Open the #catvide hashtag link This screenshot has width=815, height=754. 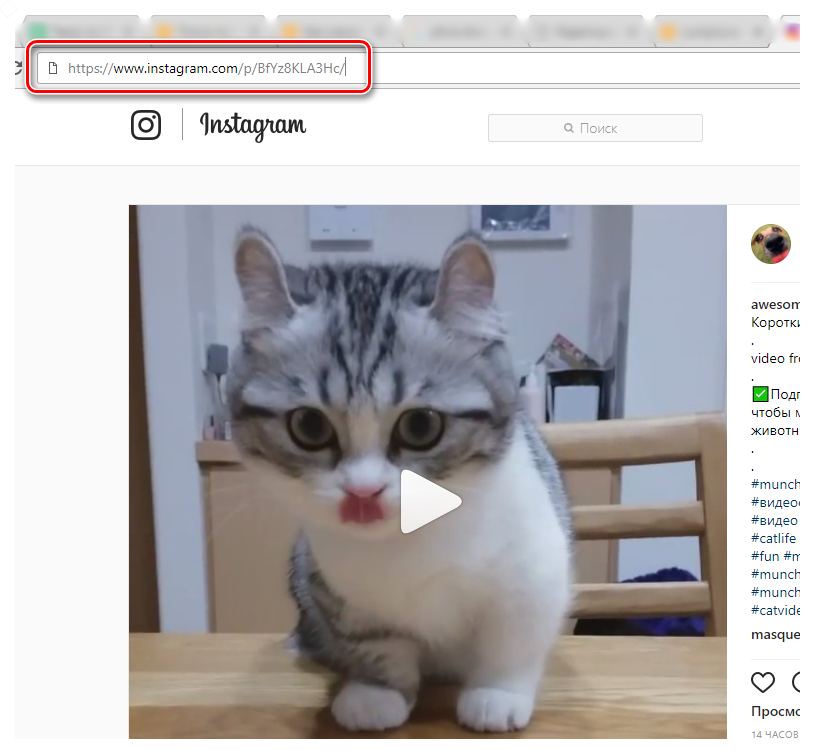point(775,610)
